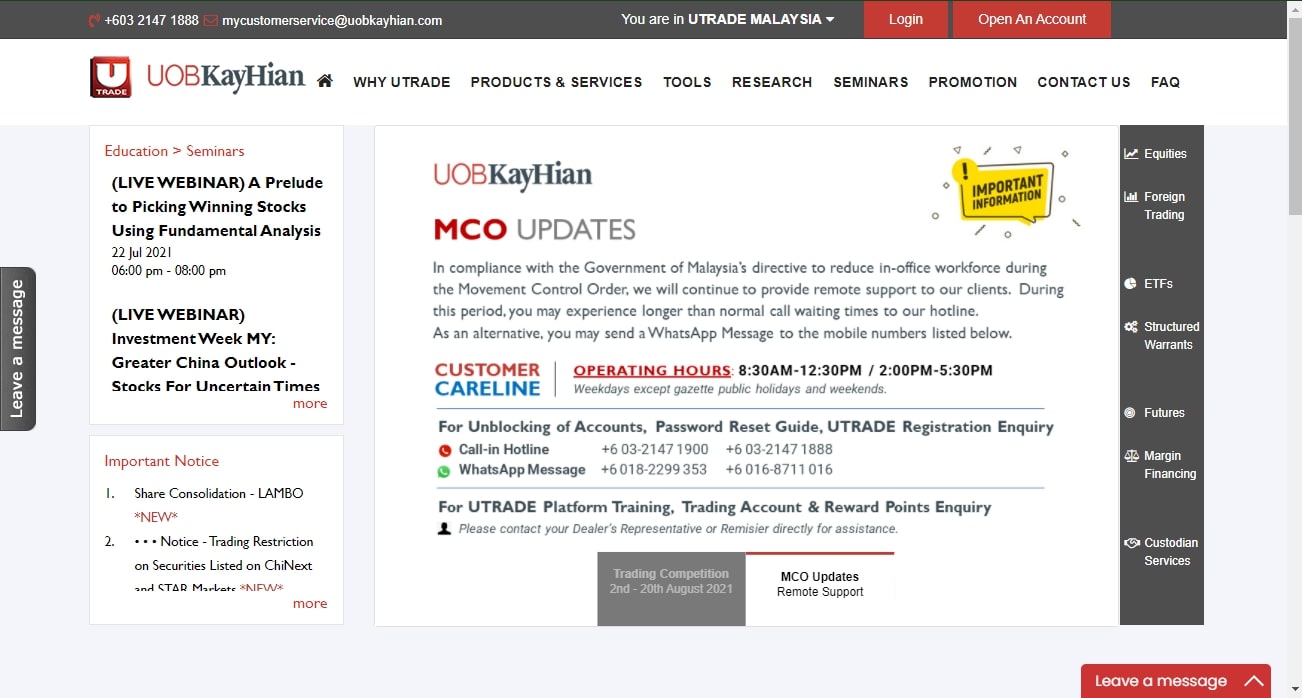Click the UTRADE logo badge
The image size is (1302, 698).
click(110, 77)
